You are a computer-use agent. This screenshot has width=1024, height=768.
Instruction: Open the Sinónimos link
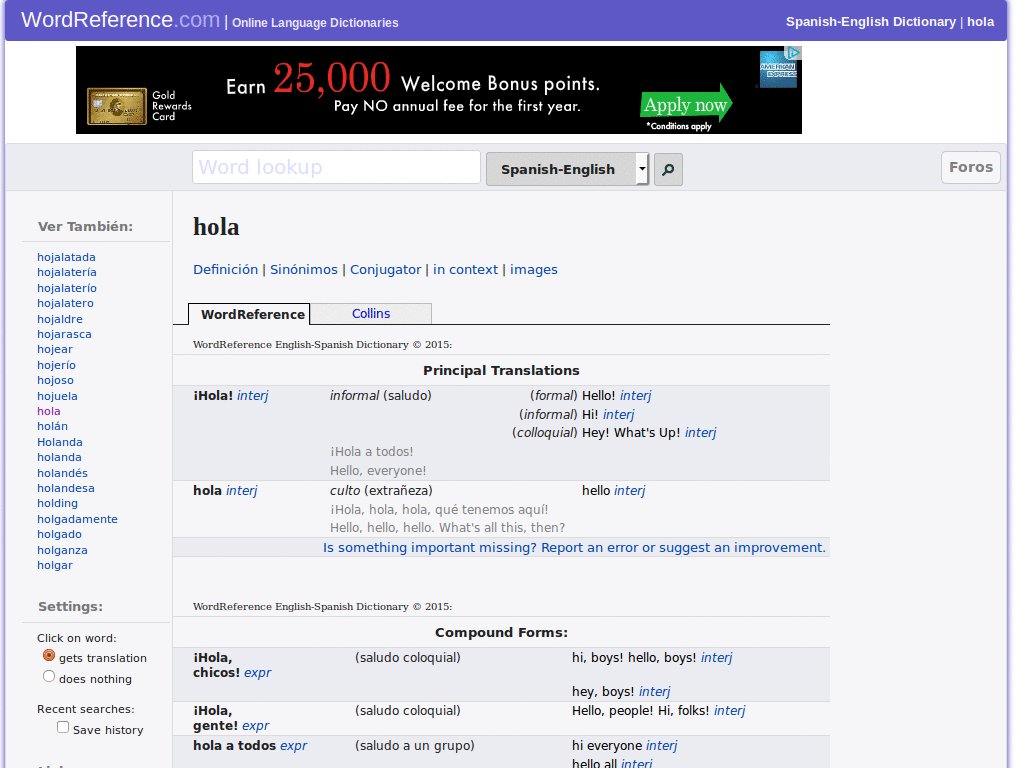click(304, 270)
